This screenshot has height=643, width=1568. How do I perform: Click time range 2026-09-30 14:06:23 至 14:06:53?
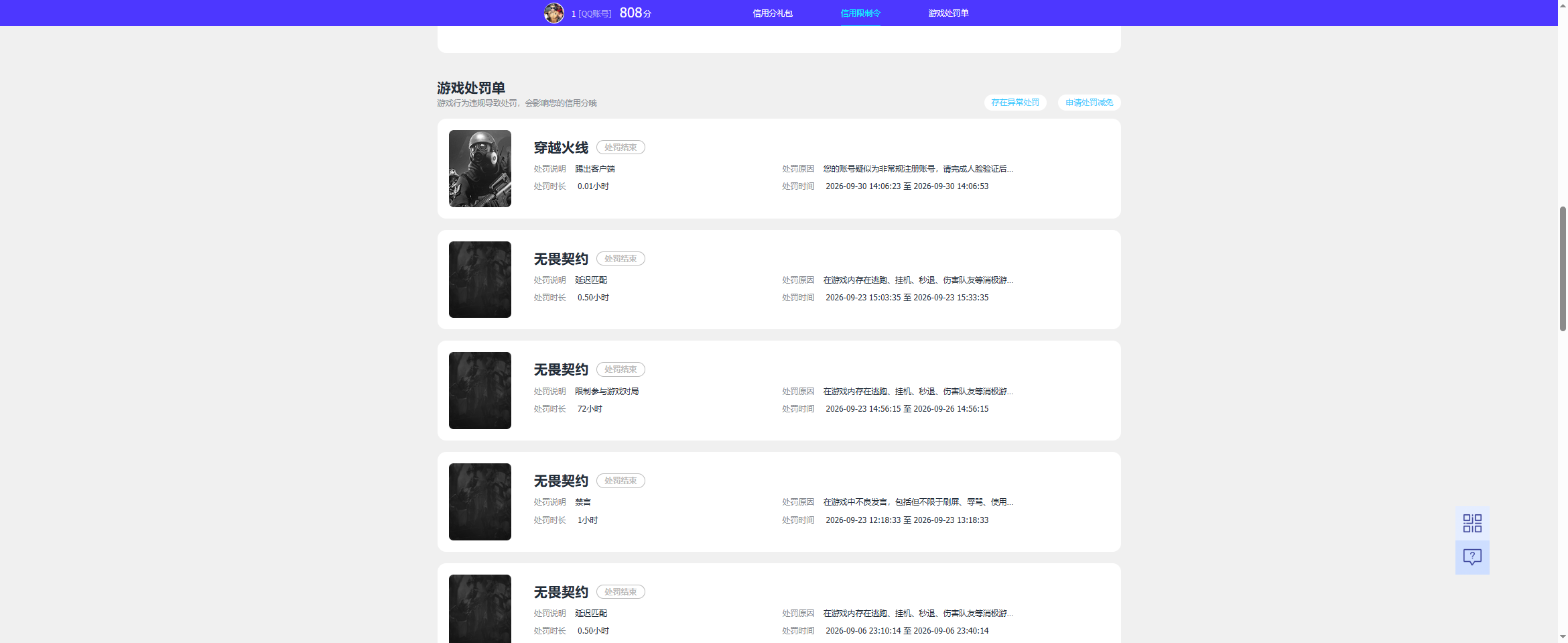907,186
